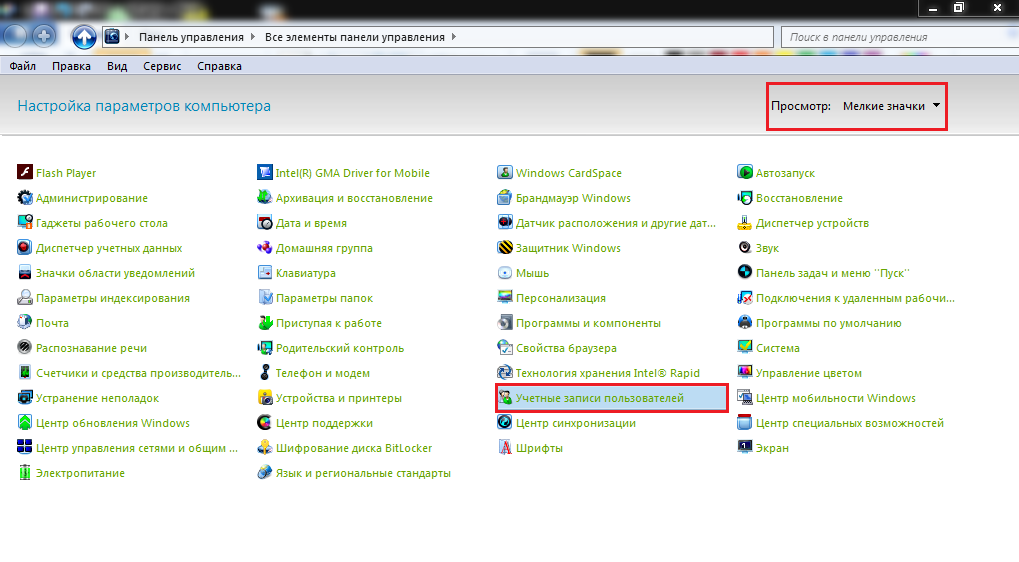1019x562 pixels.
Task: Open the Мелкие значки view dropdown
Action: (891, 106)
